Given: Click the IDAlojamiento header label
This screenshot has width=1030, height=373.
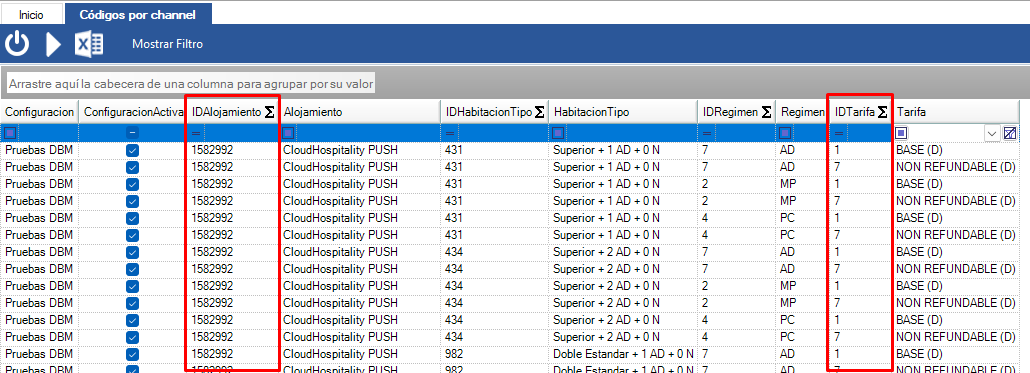Looking at the screenshot, I should click(x=226, y=112).
